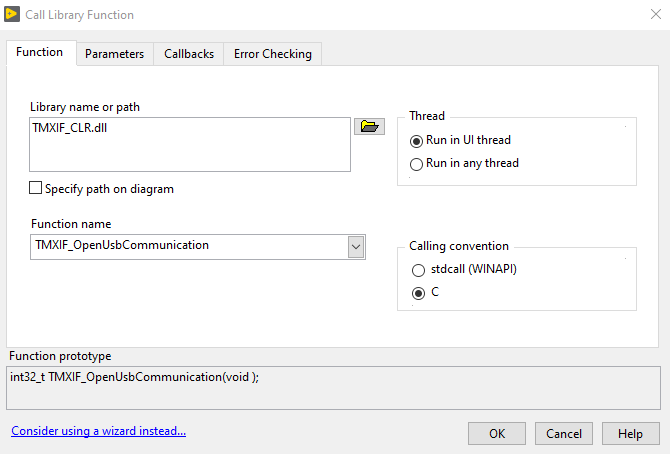Click the Function name text box
The height and width of the screenshot is (454, 670).
tap(190, 245)
